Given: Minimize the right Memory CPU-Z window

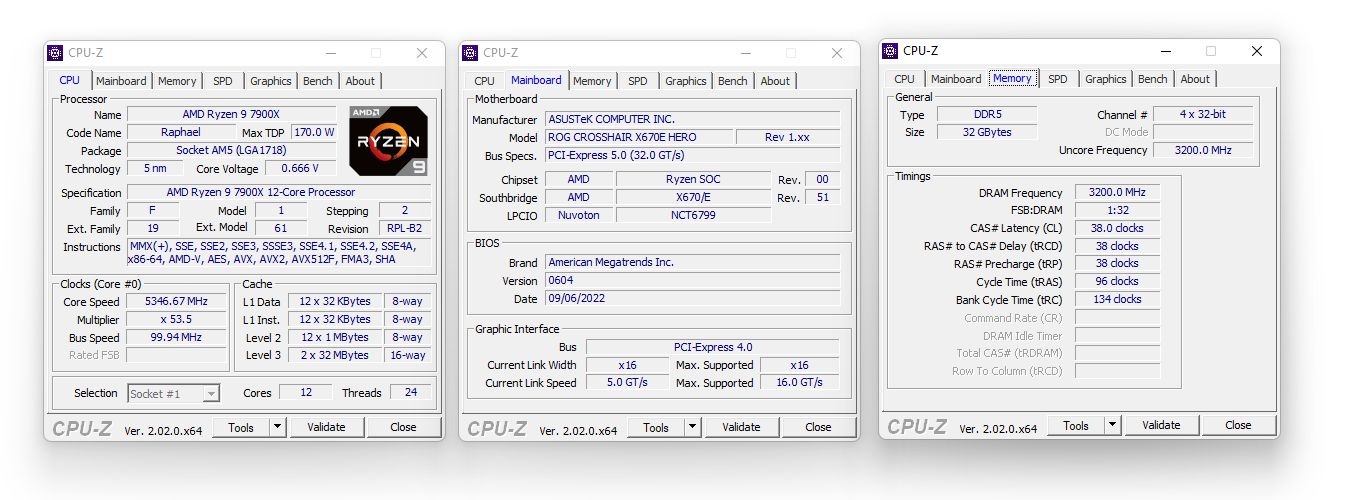Looking at the screenshot, I should point(1166,51).
